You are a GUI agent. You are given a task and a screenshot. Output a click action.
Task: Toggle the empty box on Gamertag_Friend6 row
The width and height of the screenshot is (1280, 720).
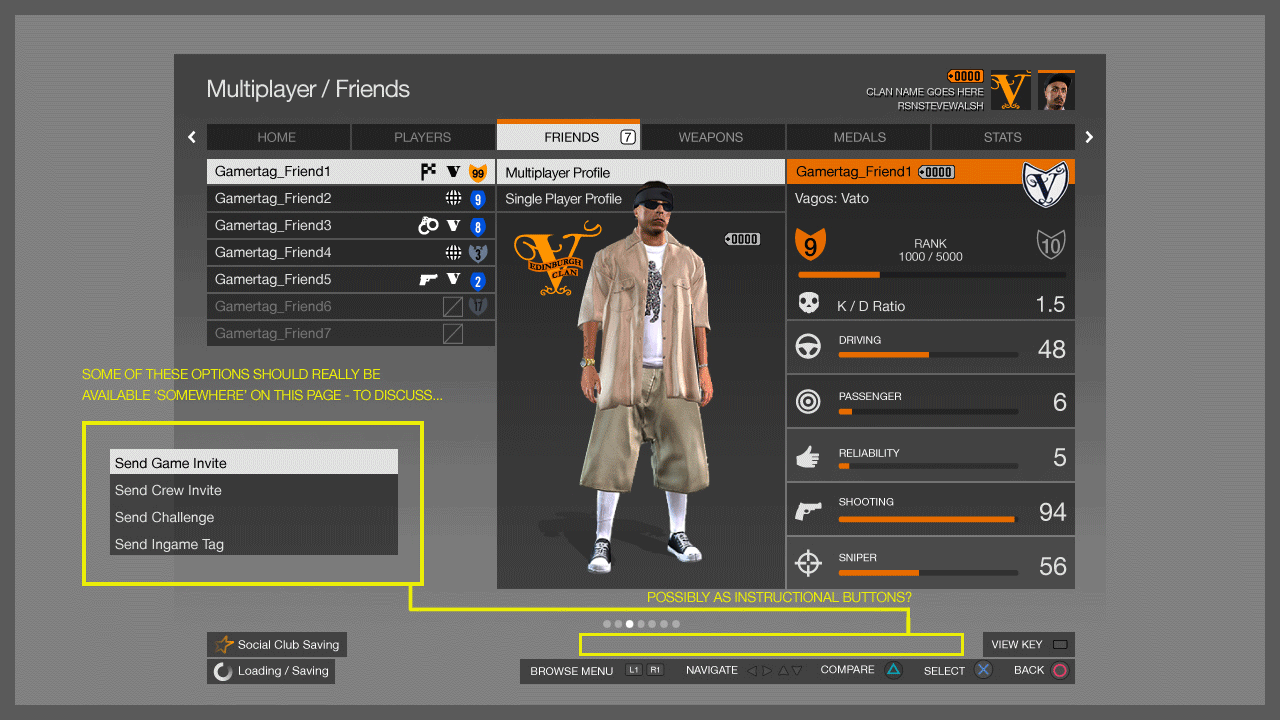(453, 307)
